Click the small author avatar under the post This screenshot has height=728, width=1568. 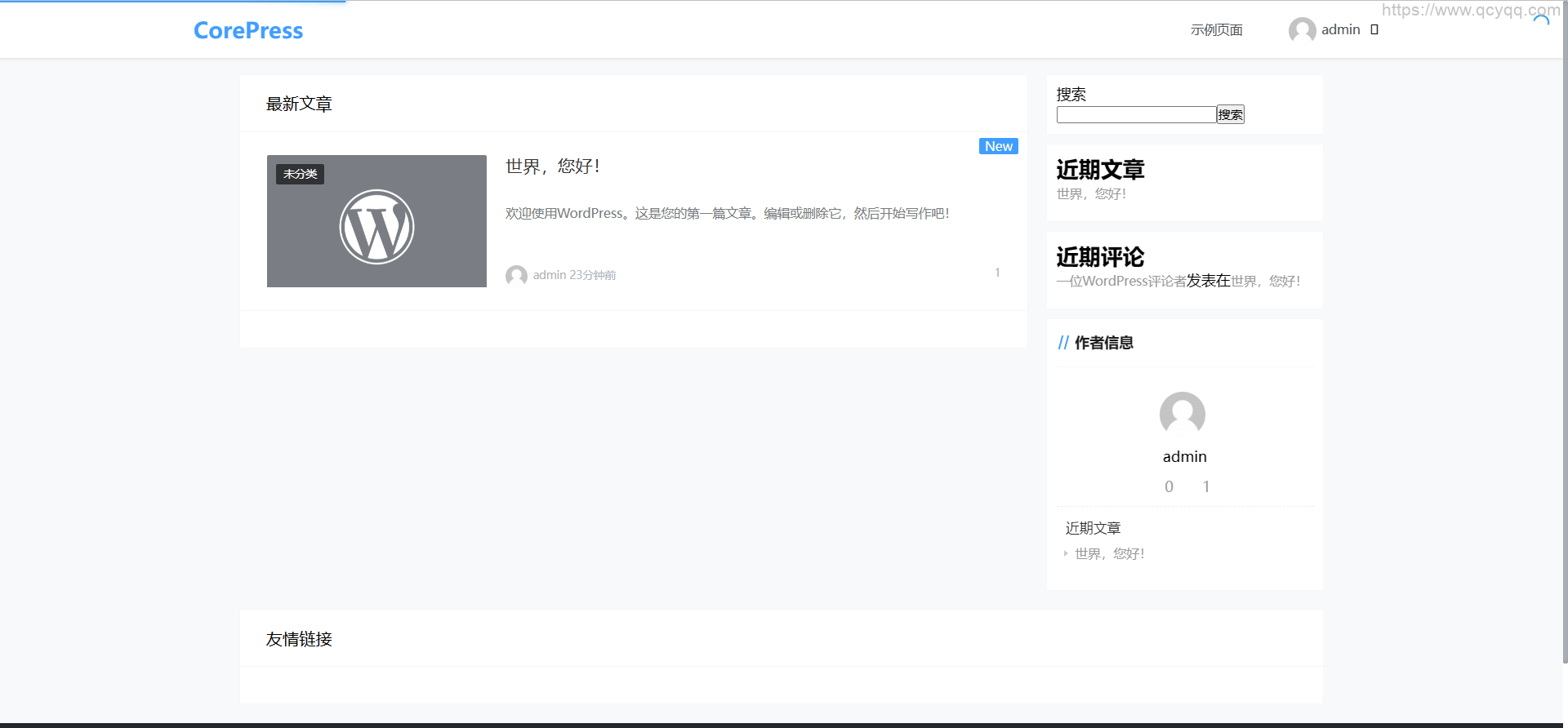pos(516,276)
